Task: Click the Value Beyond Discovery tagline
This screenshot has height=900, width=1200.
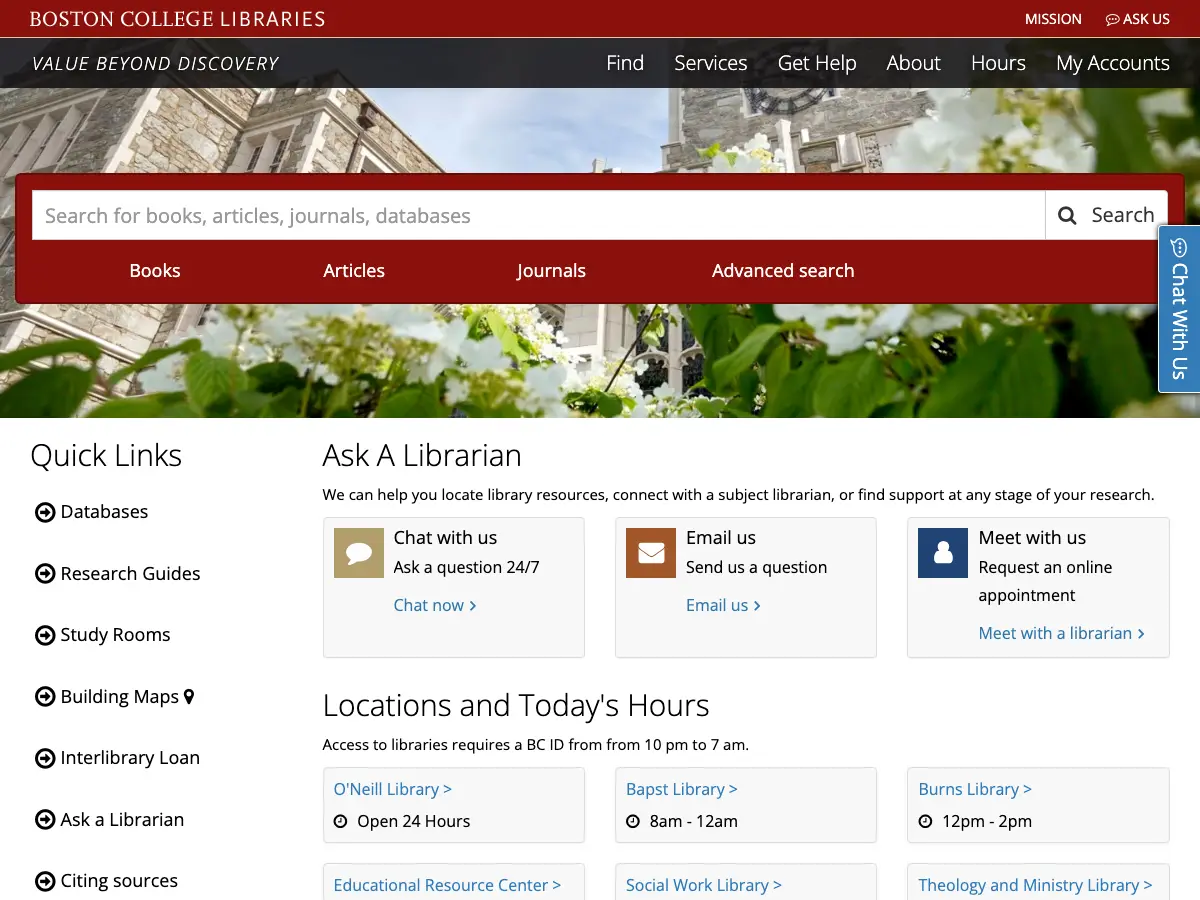Action: pyautogui.click(x=155, y=64)
